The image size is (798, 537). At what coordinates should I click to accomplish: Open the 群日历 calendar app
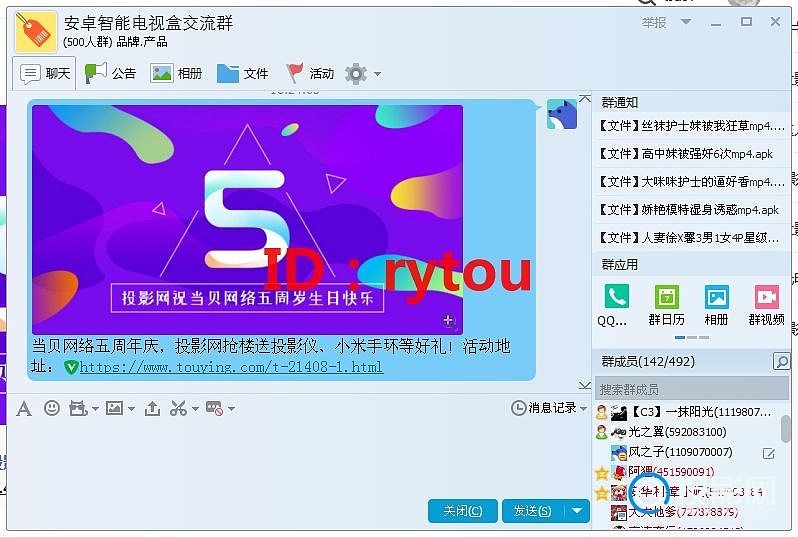tap(666, 305)
